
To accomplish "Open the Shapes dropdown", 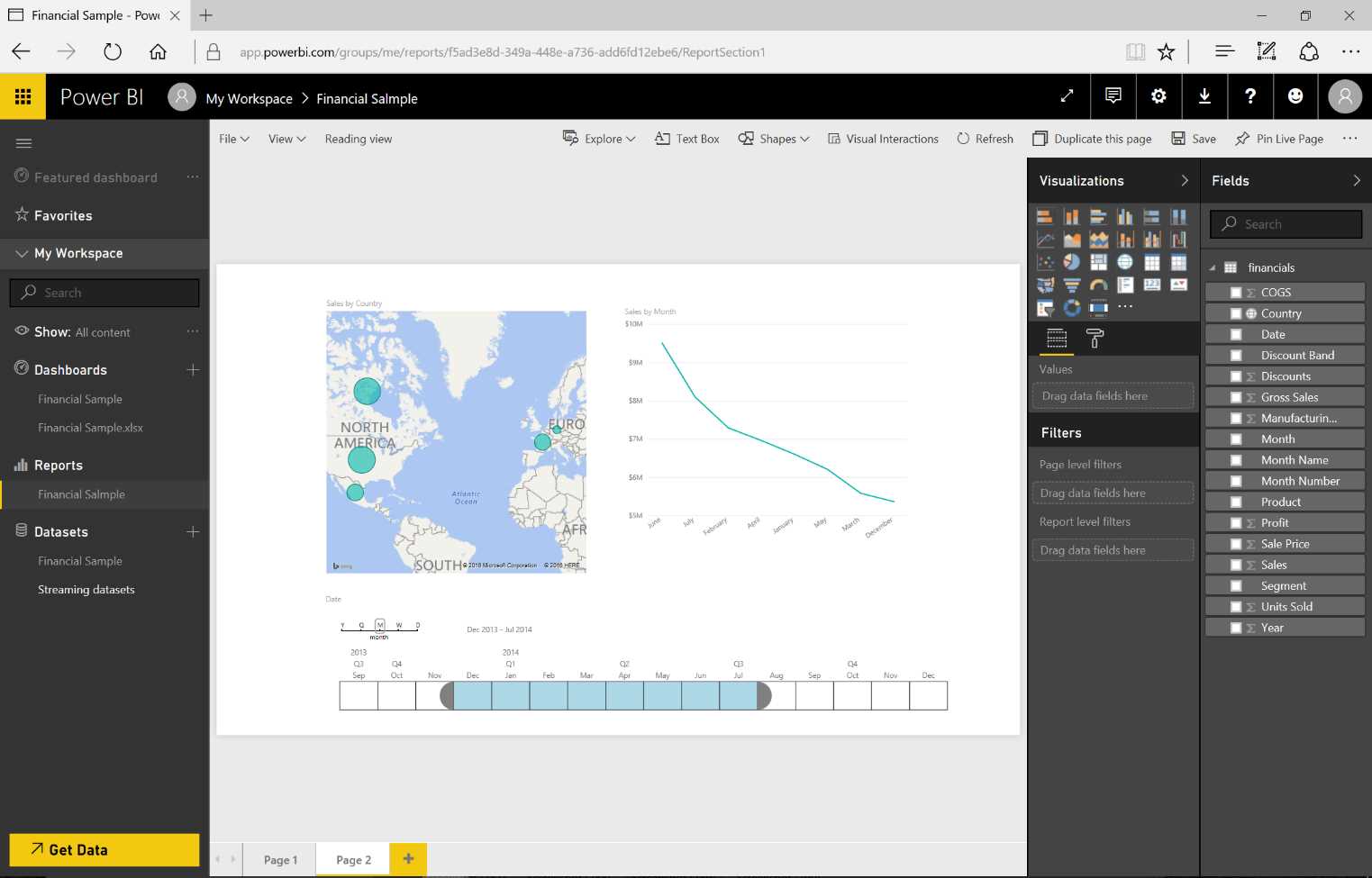I will (773, 139).
